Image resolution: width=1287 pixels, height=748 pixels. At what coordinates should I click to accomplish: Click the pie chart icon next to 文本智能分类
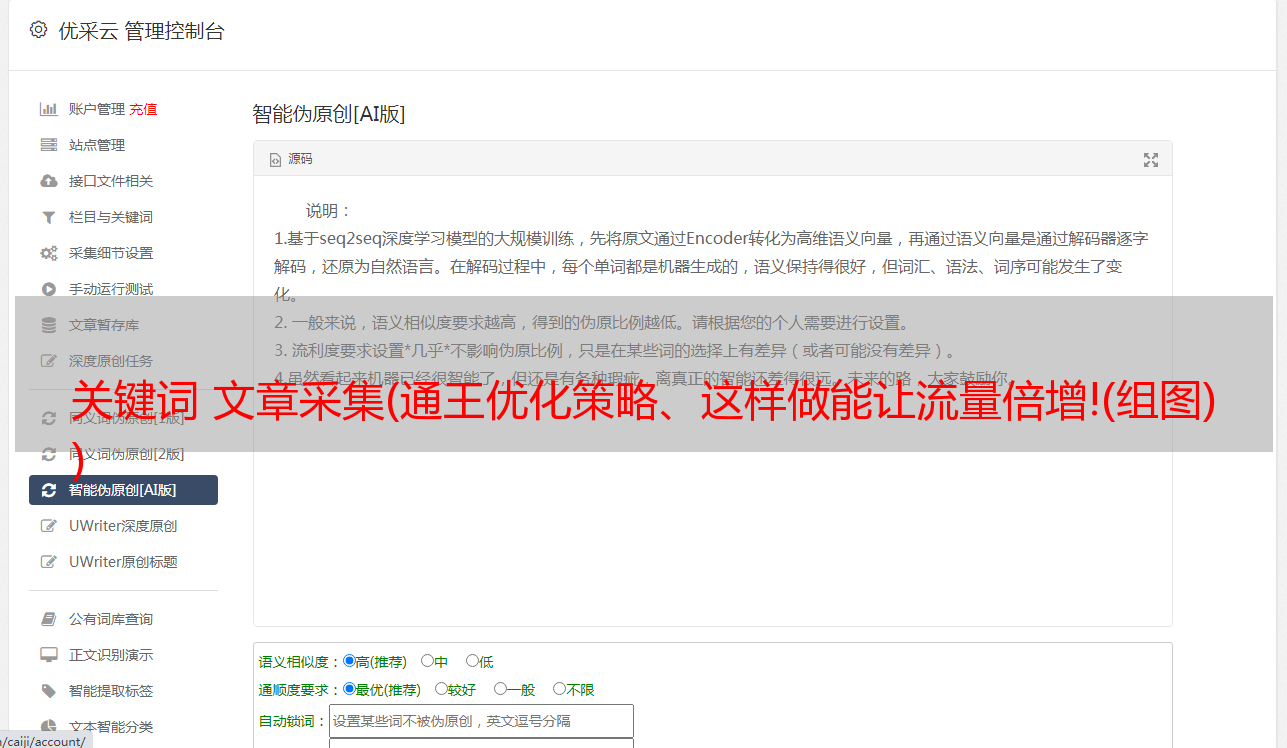pyautogui.click(x=48, y=727)
